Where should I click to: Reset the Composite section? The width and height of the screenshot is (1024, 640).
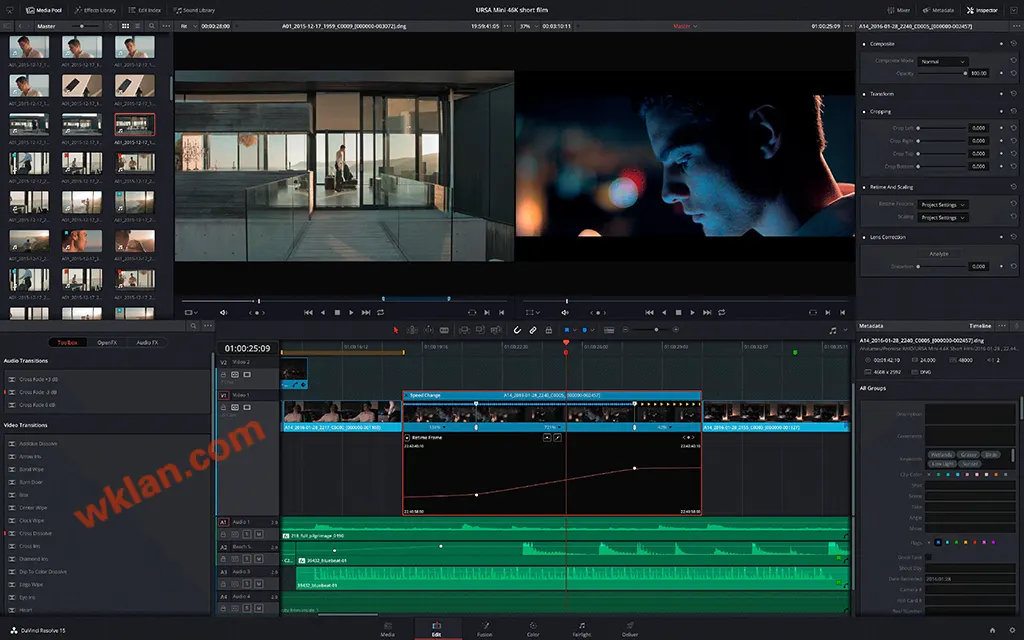tap(1014, 44)
